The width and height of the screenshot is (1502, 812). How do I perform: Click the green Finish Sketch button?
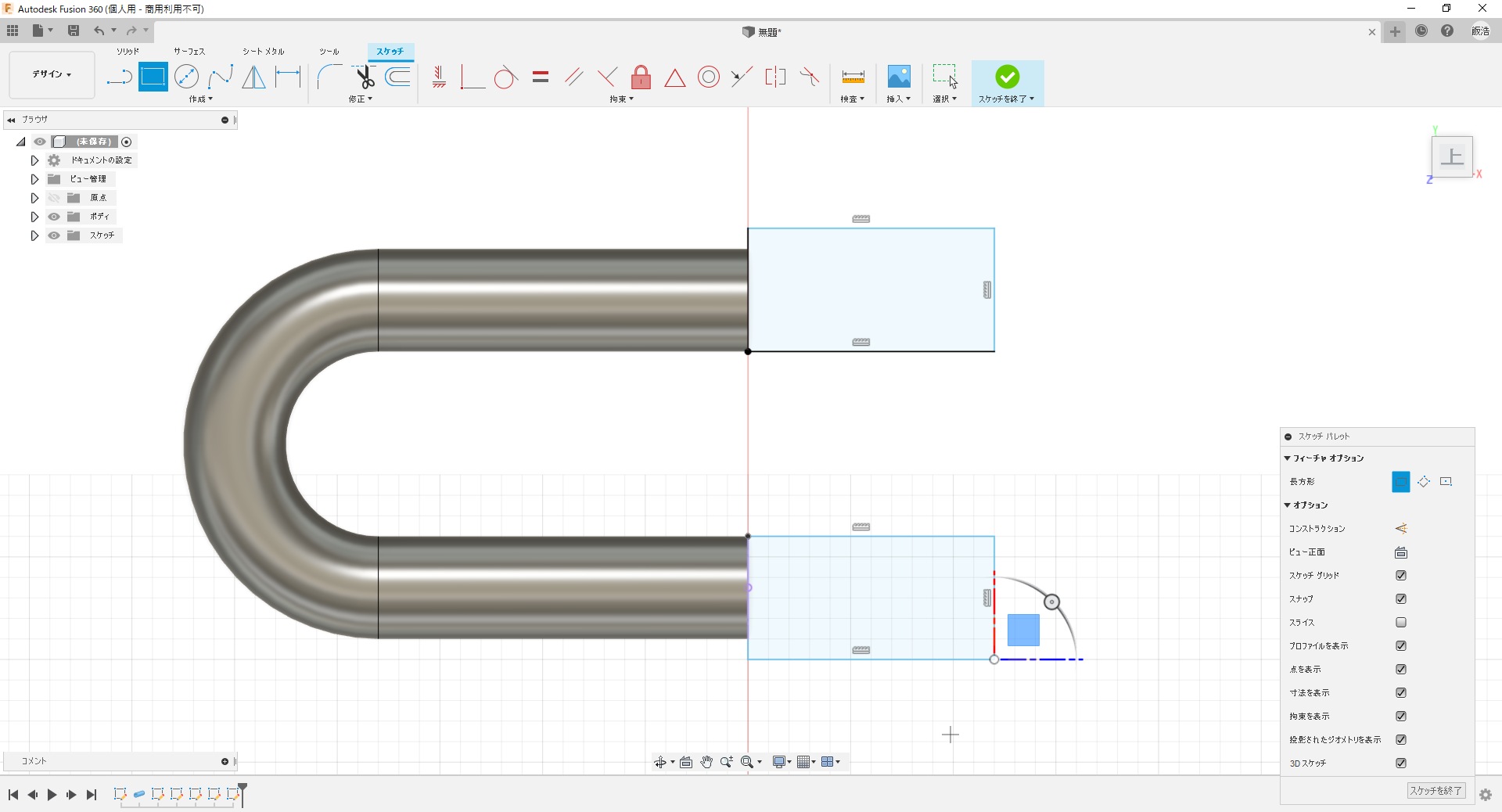1007,77
